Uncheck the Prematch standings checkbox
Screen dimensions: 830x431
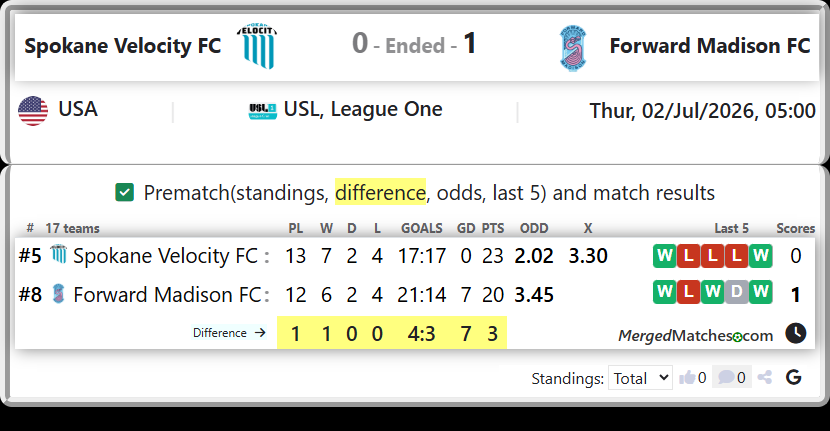click(x=124, y=193)
